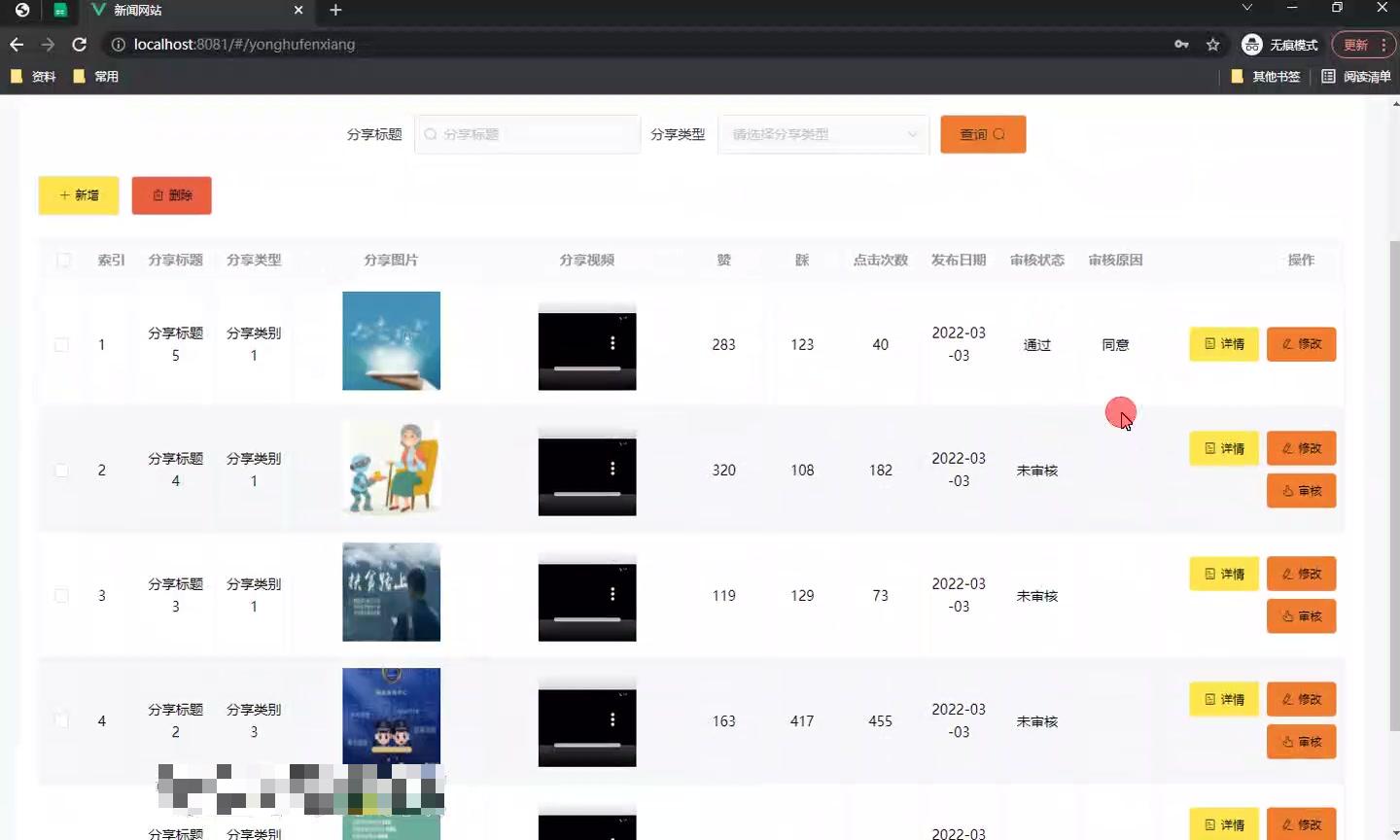Check the checkbox for row 1

pos(61,345)
